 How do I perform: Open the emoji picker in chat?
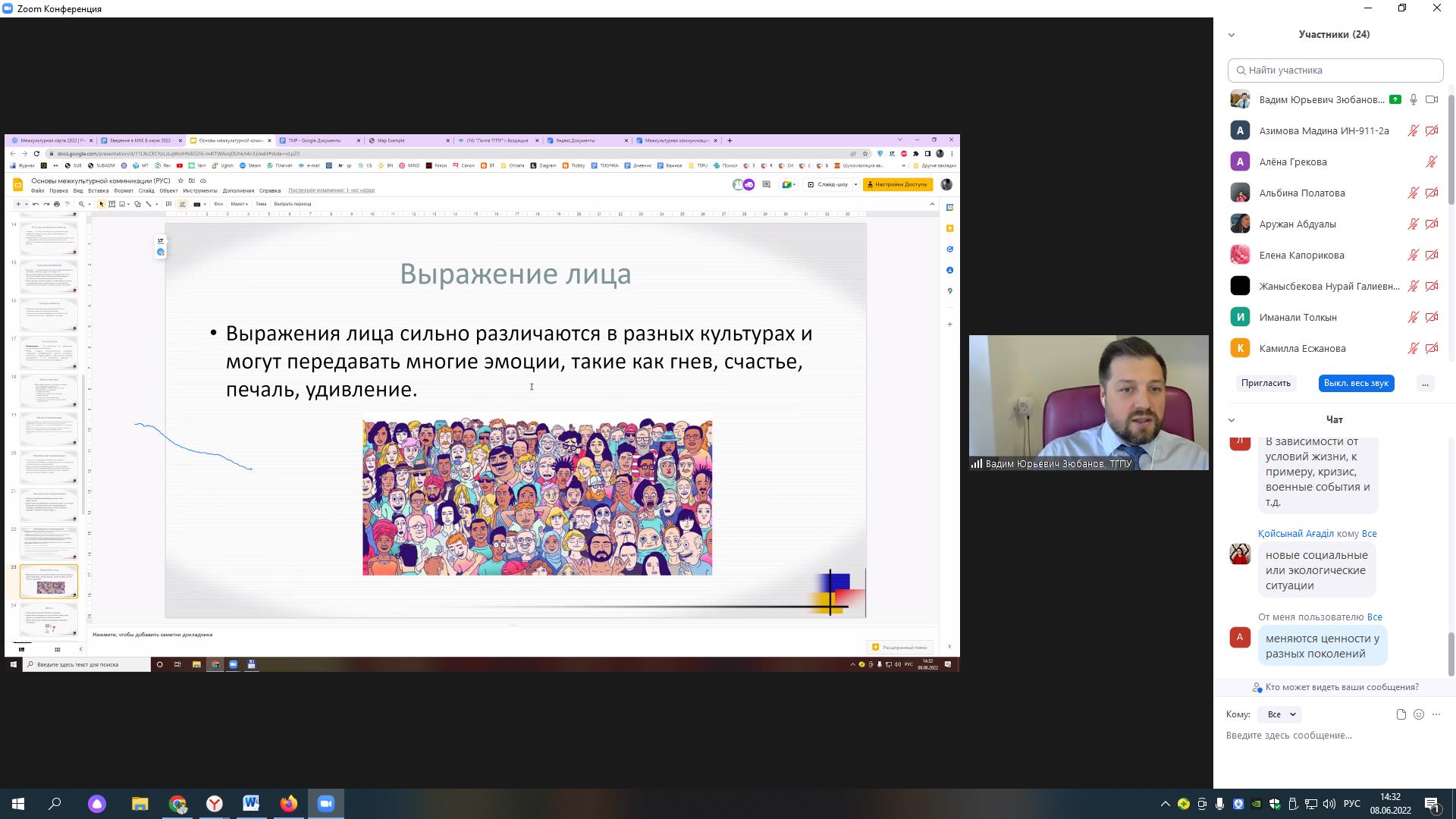pos(1419,714)
